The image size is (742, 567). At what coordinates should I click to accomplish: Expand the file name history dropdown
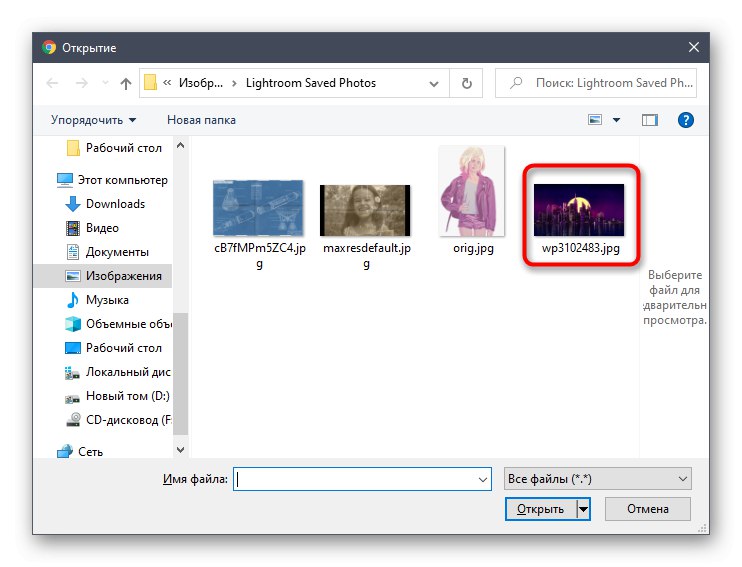tap(483, 479)
